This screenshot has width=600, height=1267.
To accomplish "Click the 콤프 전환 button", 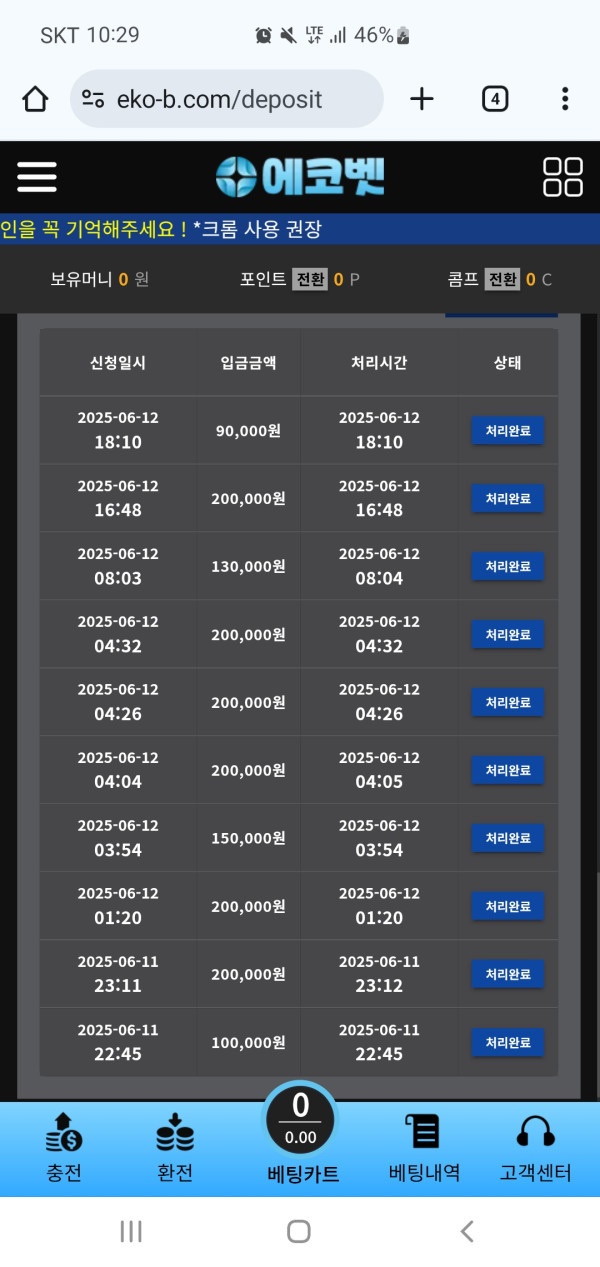I will pyautogui.click(x=502, y=279).
